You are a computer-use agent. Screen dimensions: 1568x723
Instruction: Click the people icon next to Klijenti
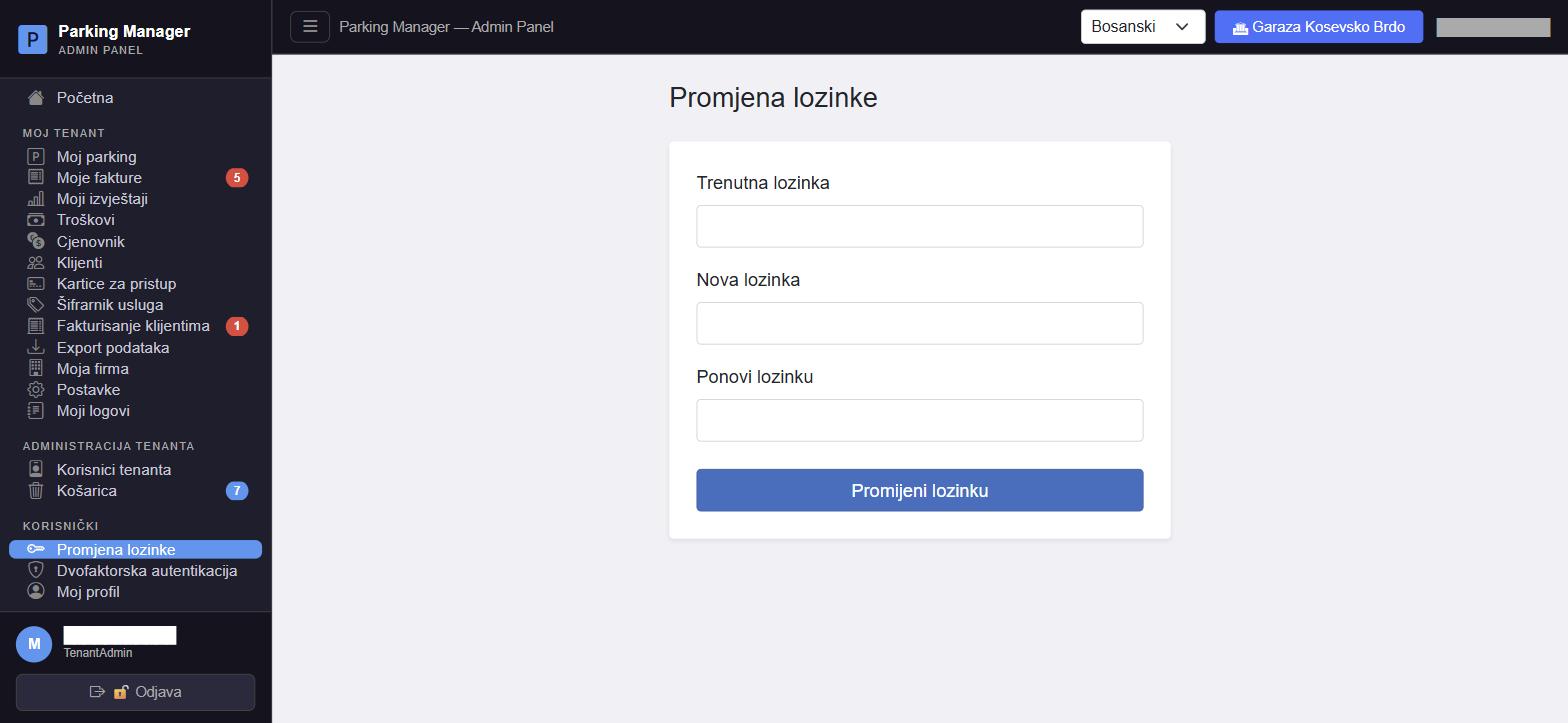(36, 263)
